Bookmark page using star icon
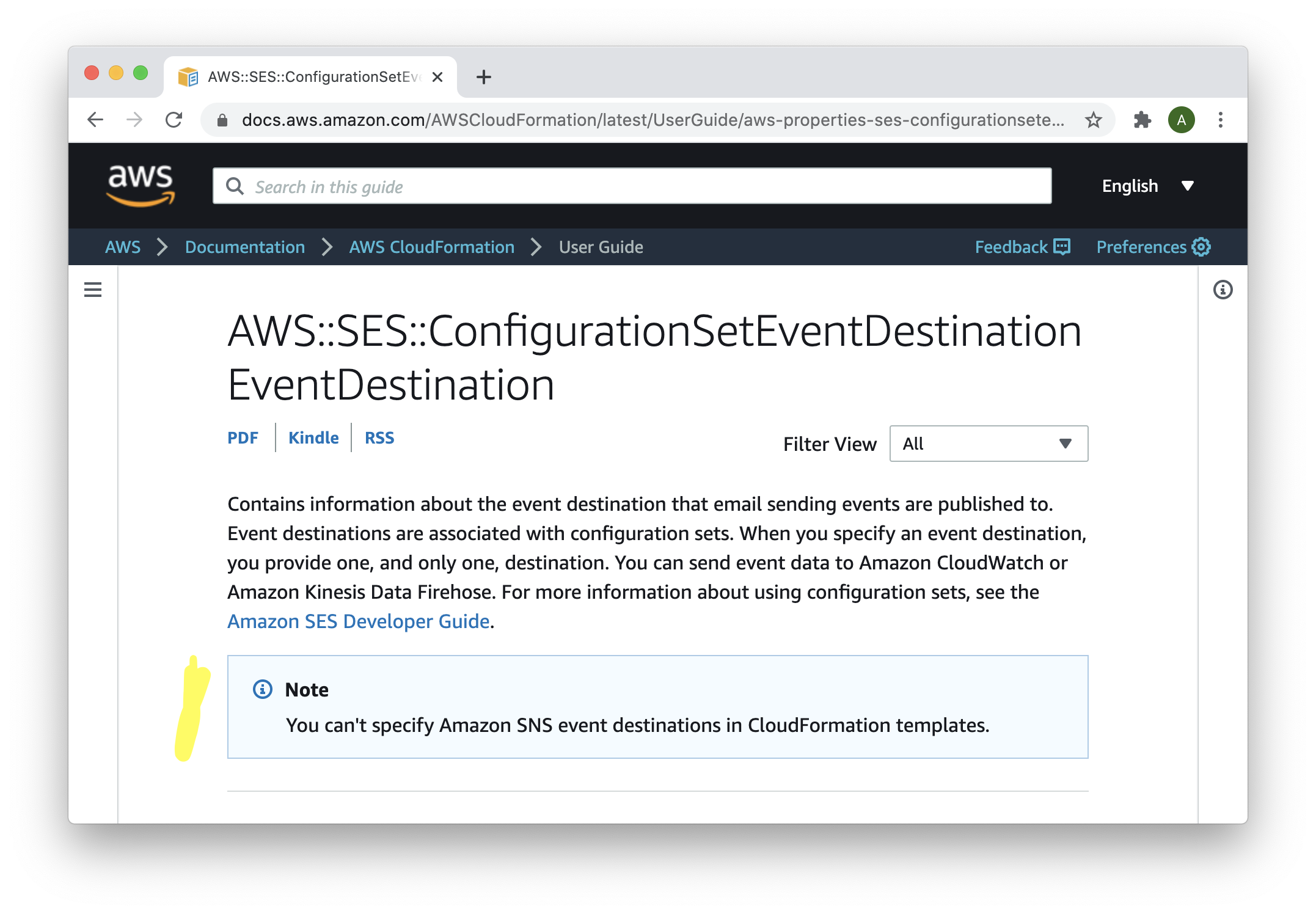 click(x=1093, y=120)
